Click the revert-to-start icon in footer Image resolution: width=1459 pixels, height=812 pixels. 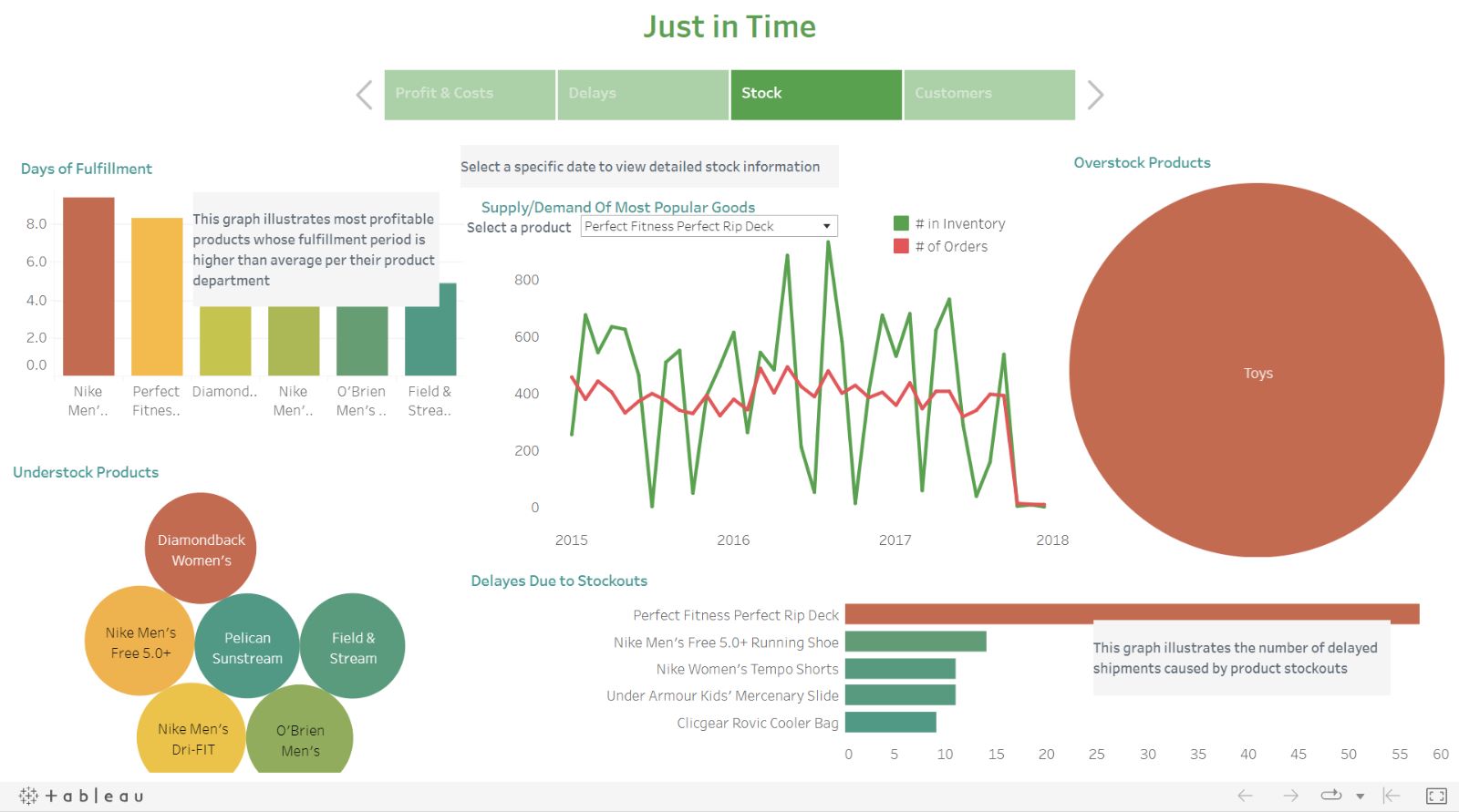pos(1392,796)
